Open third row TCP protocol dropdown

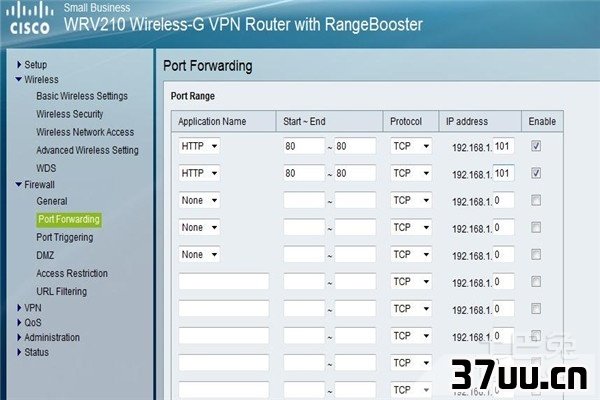pos(411,200)
